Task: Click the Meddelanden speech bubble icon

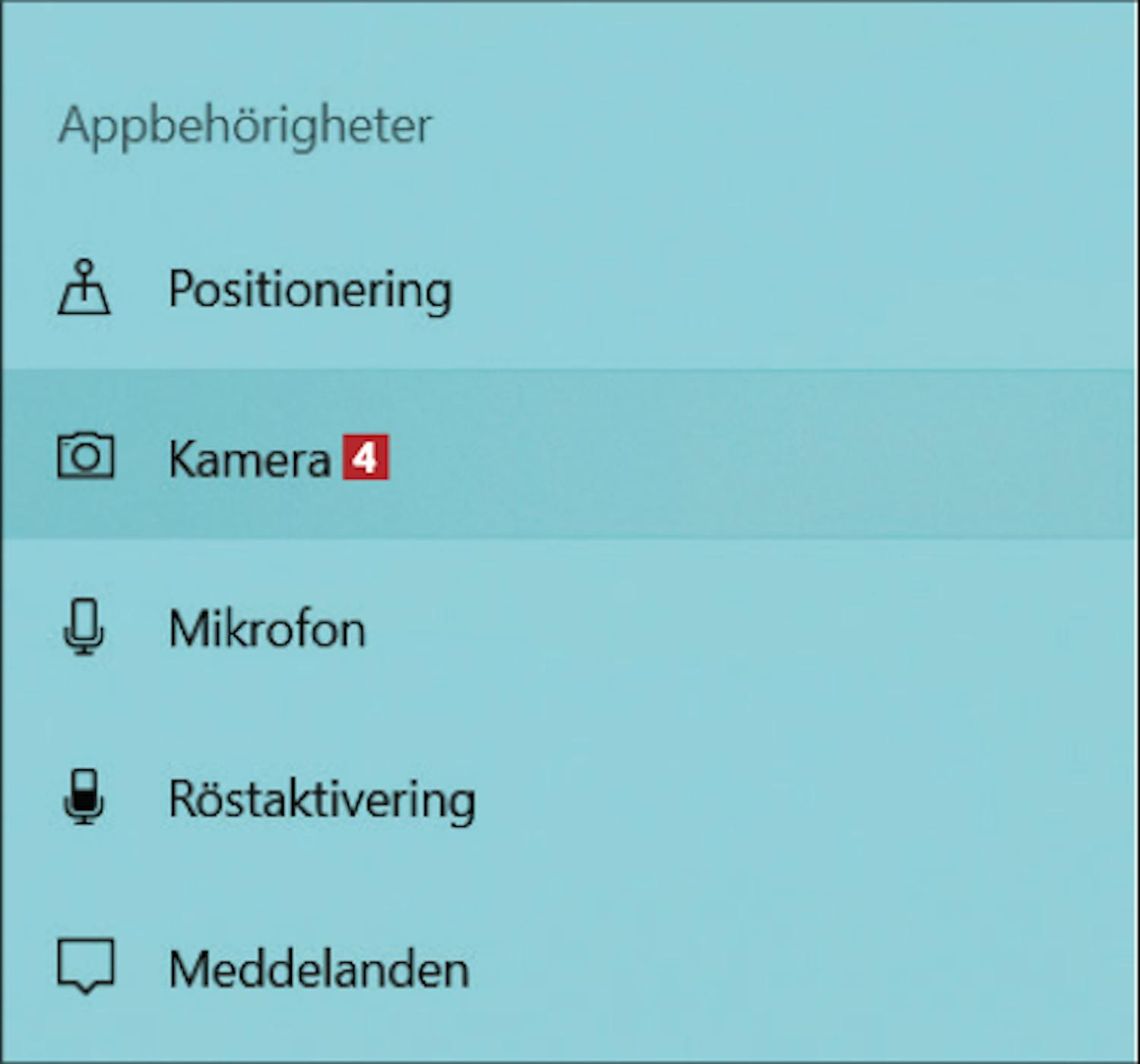Action: (x=86, y=966)
